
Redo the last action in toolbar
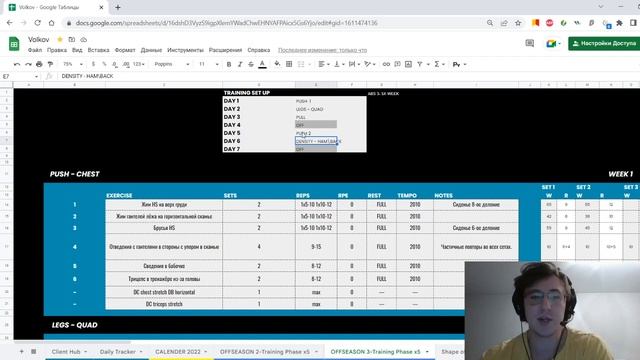pyautogui.click(x=28, y=64)
